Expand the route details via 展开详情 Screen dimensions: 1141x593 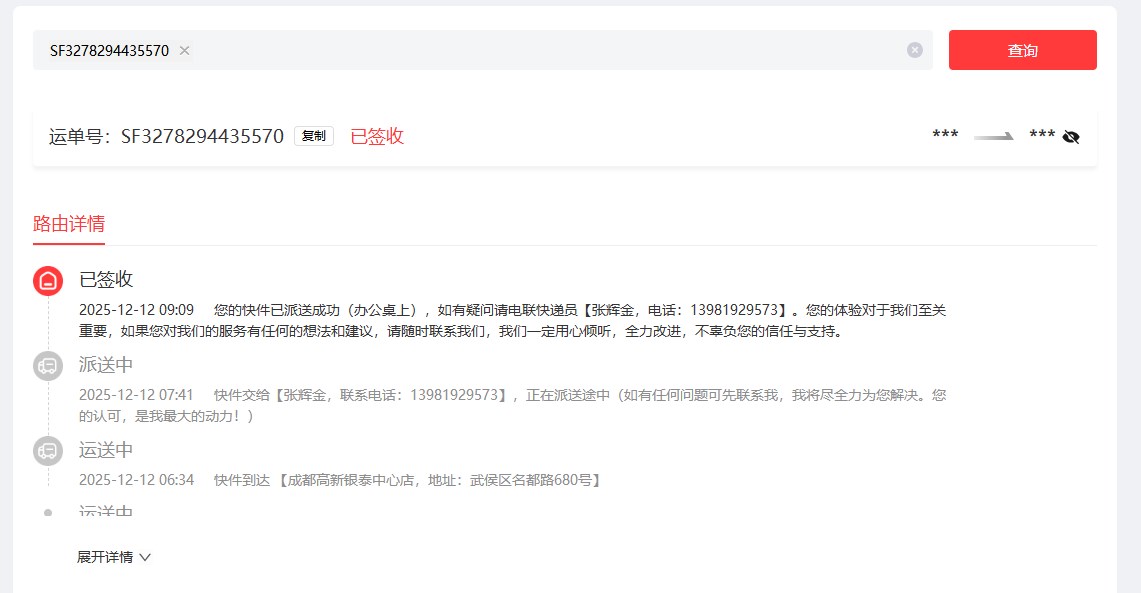pyautogui.click(x=105, y=557)
